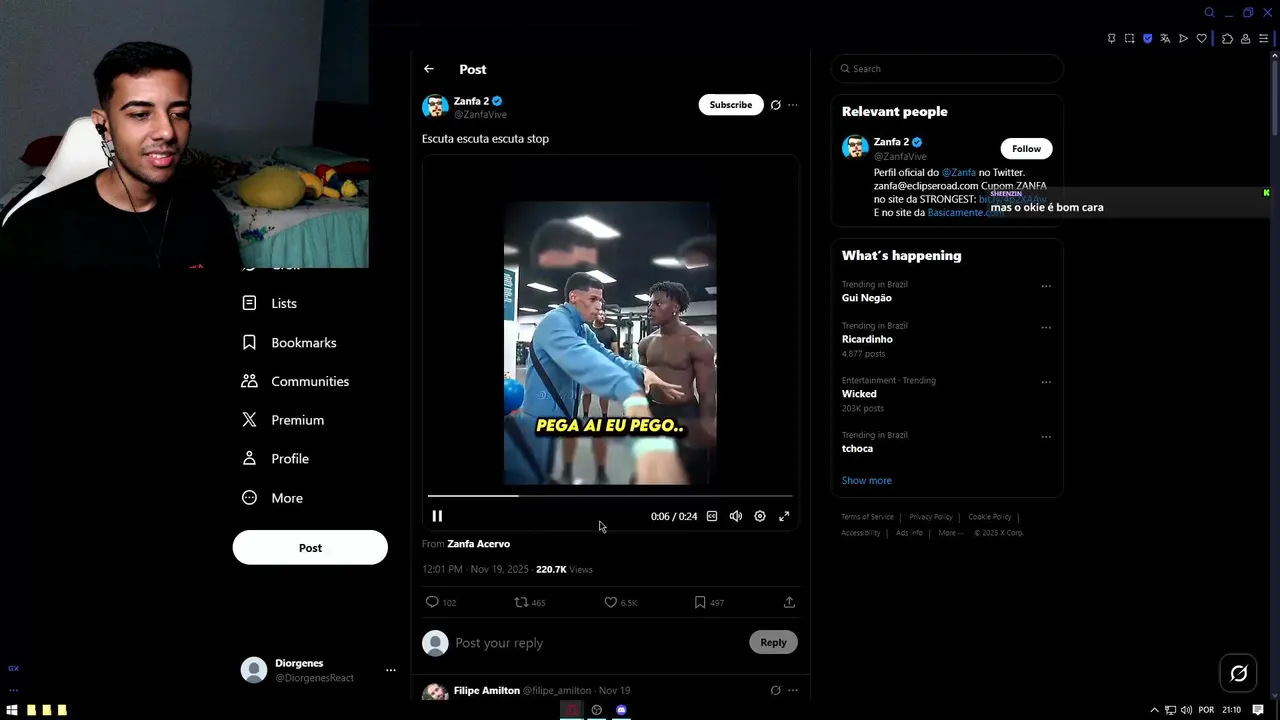Open the tchoca trending topic
Viewport: 1280px width, 720px height.
857,449
